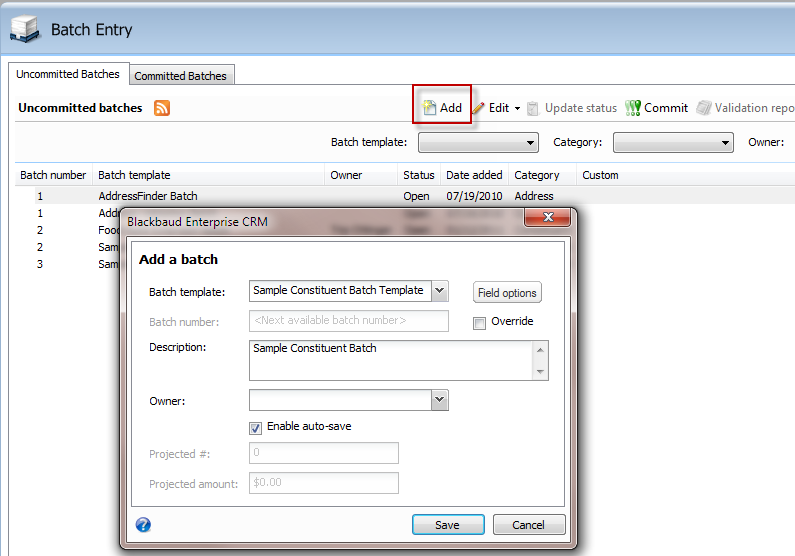This screenshot has height=556, width=795.
Task: Select batch row number 3
Action: click(x=40, y=264)
